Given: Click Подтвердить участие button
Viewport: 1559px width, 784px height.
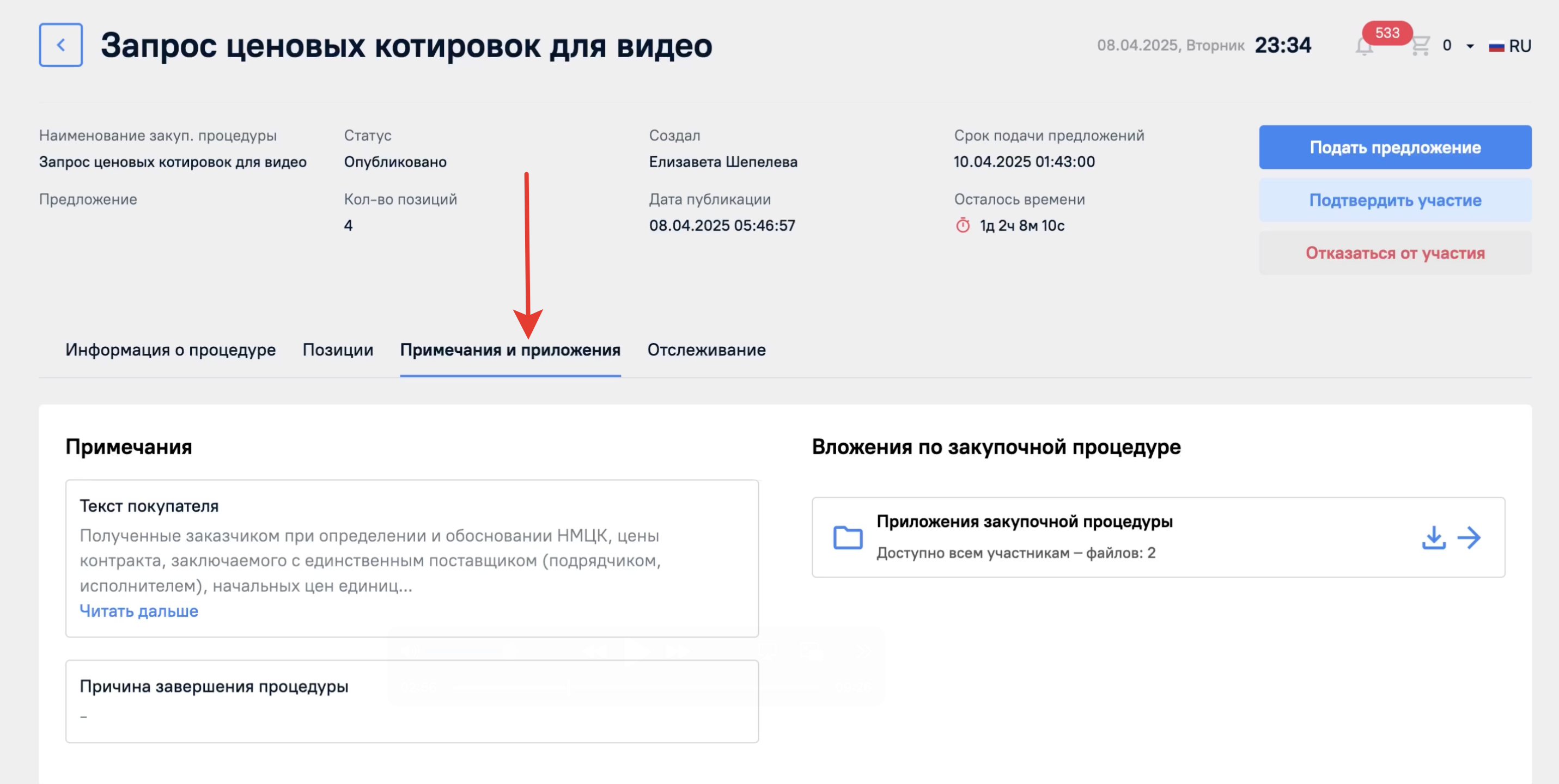Looking at the screenshot, I should point(1395,200).
